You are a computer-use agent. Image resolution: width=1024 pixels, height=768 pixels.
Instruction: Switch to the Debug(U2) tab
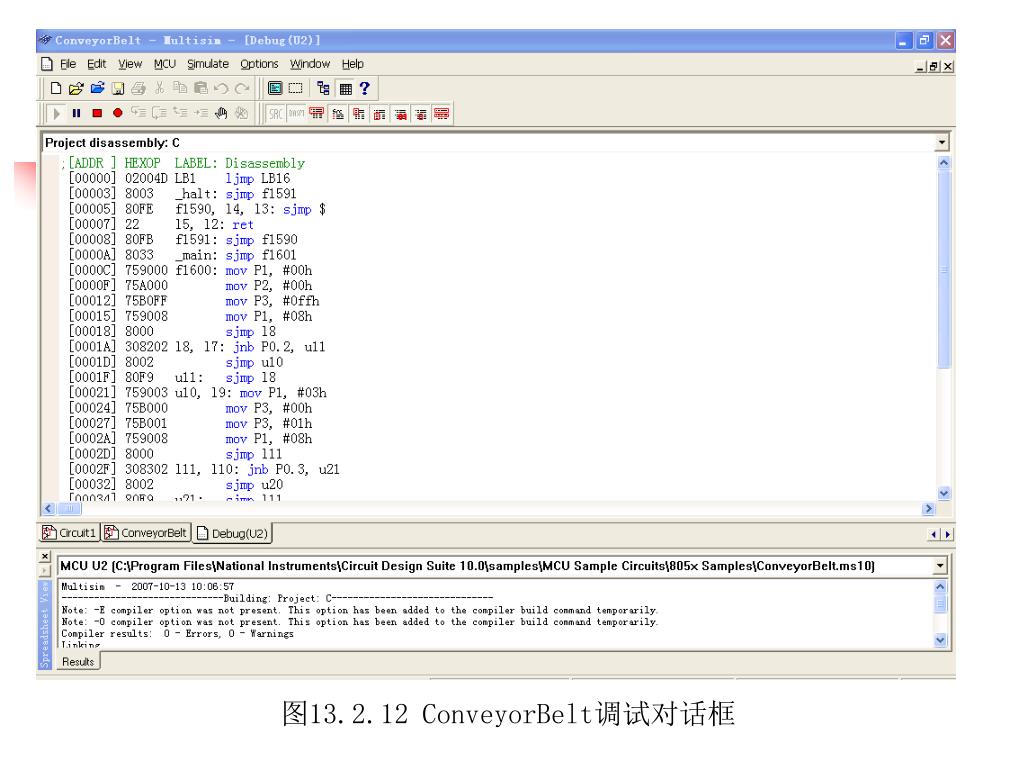pos(232,534)
